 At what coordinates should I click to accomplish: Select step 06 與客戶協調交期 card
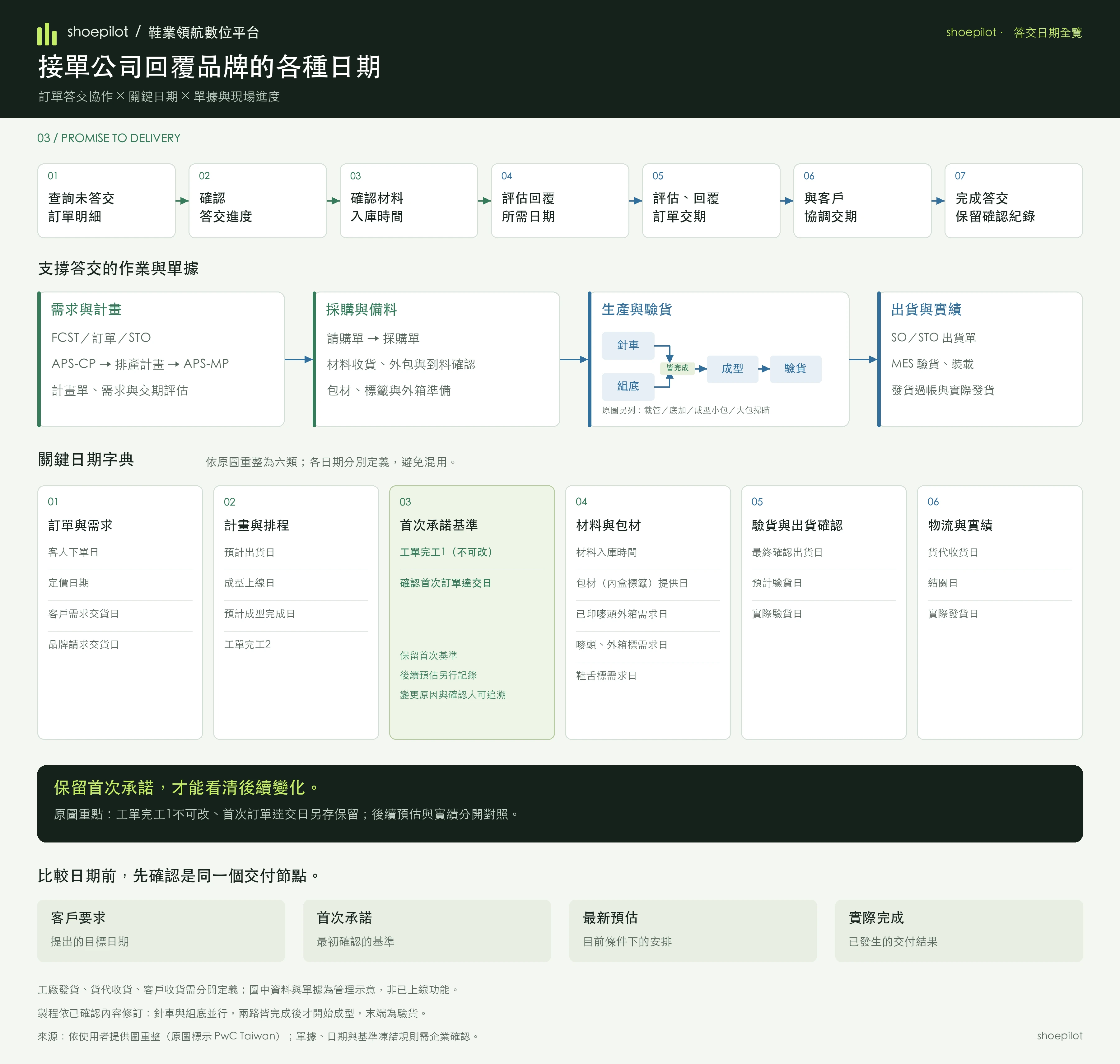point(862,201)
